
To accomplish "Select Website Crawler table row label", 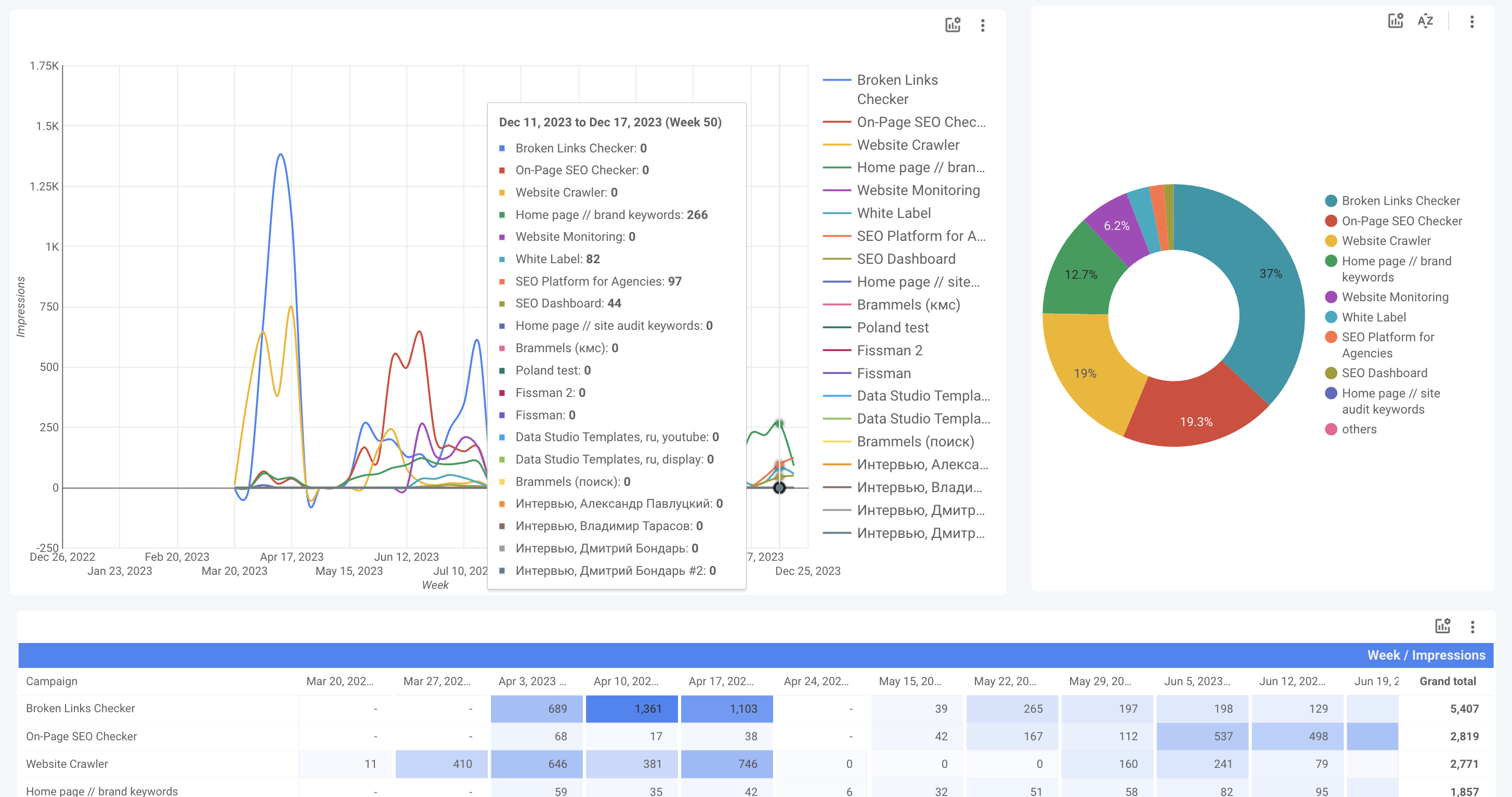I will click(x=67, y=764).
